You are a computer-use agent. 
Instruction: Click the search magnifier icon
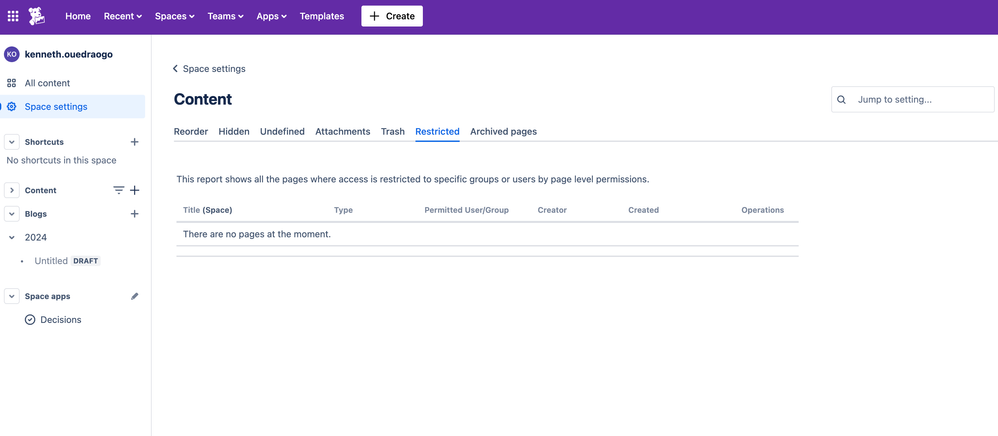tap(841, 100)
